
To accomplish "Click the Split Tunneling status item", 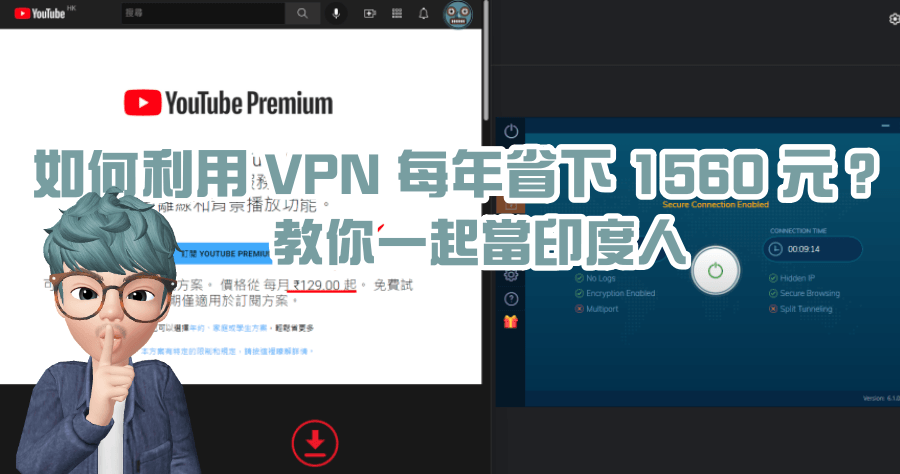I will click(x=800, y=309).
